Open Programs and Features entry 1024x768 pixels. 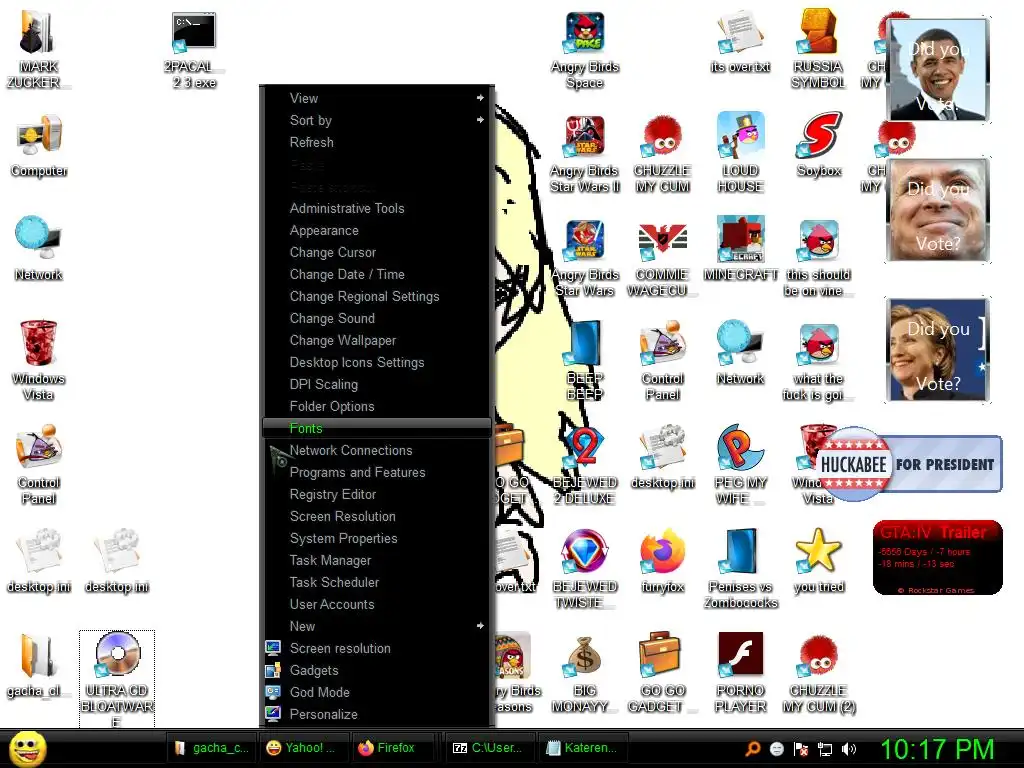point(377,472)
